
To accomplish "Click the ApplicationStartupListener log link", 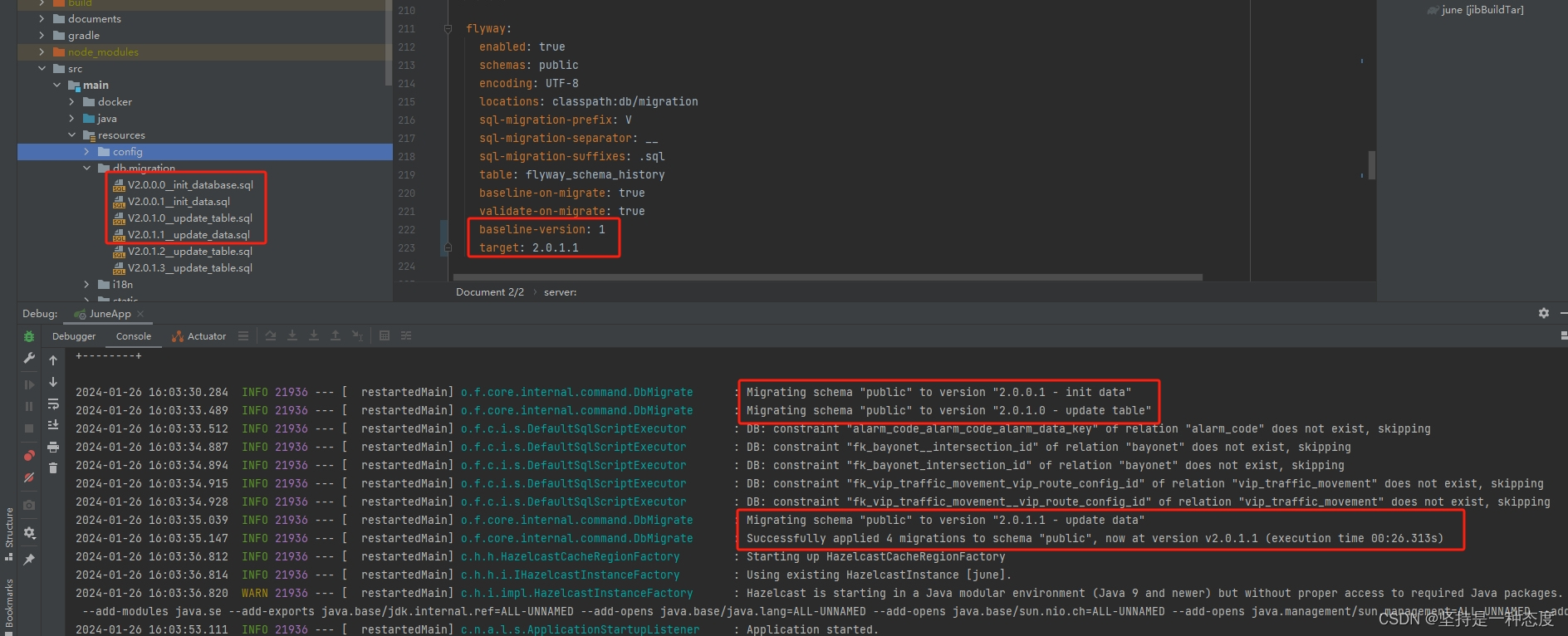I will pyautogui.click(x=580, y=629).
